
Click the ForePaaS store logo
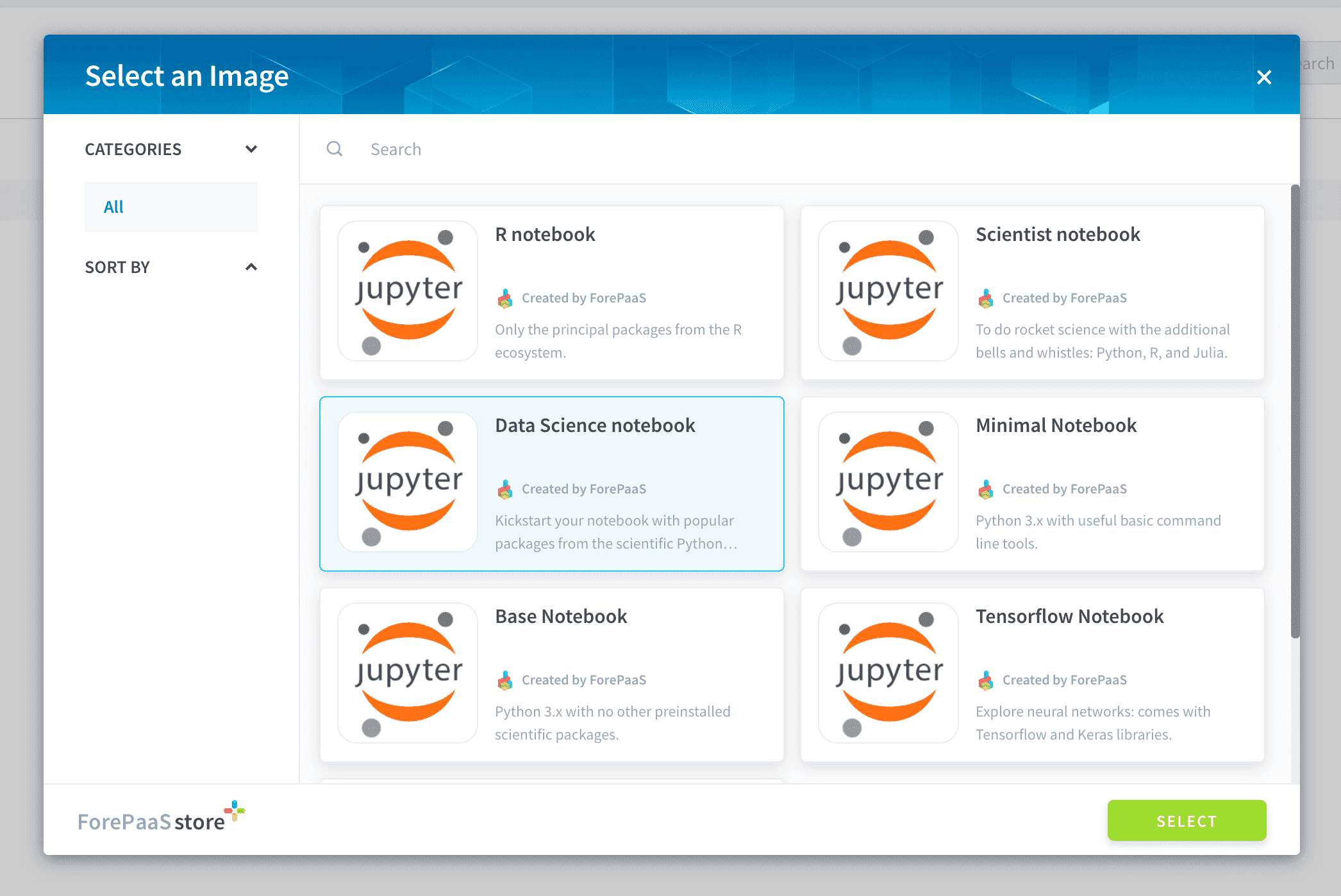coord(161,817)
